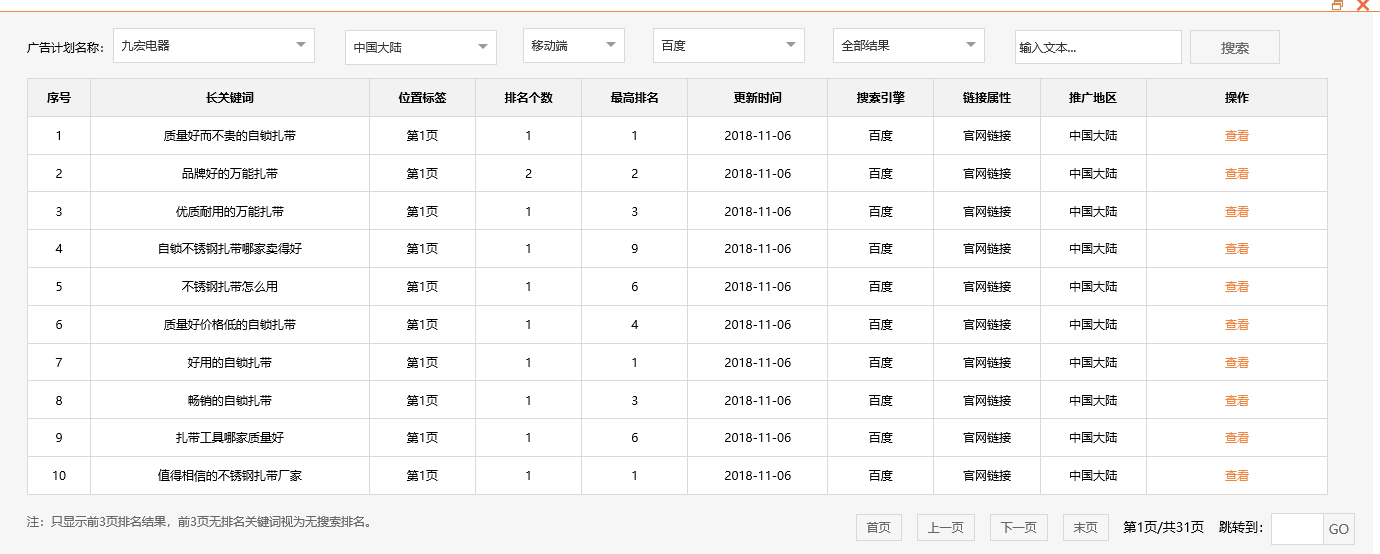The height and width of the screenshot is (554, 1380).
Task: Click the restore window icon at top right
Action: (x=1338, y=5)
